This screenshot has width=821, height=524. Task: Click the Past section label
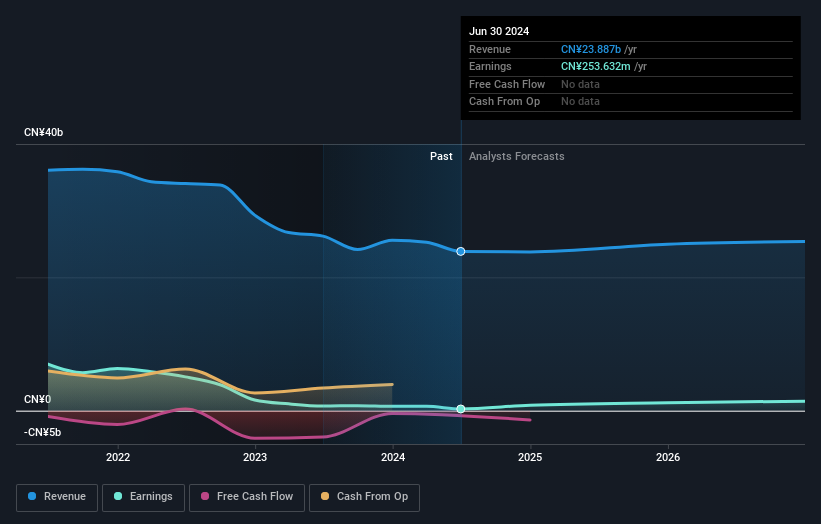coord(441,157)
